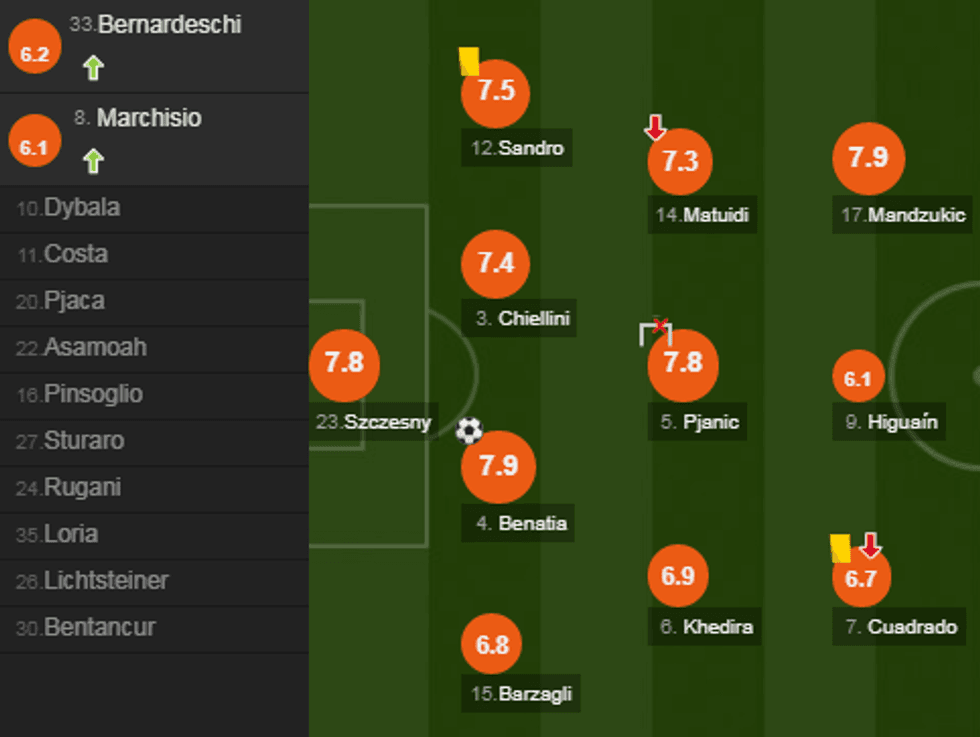
Task: Open Pjaca's bench entry
Action: point(74,301)
